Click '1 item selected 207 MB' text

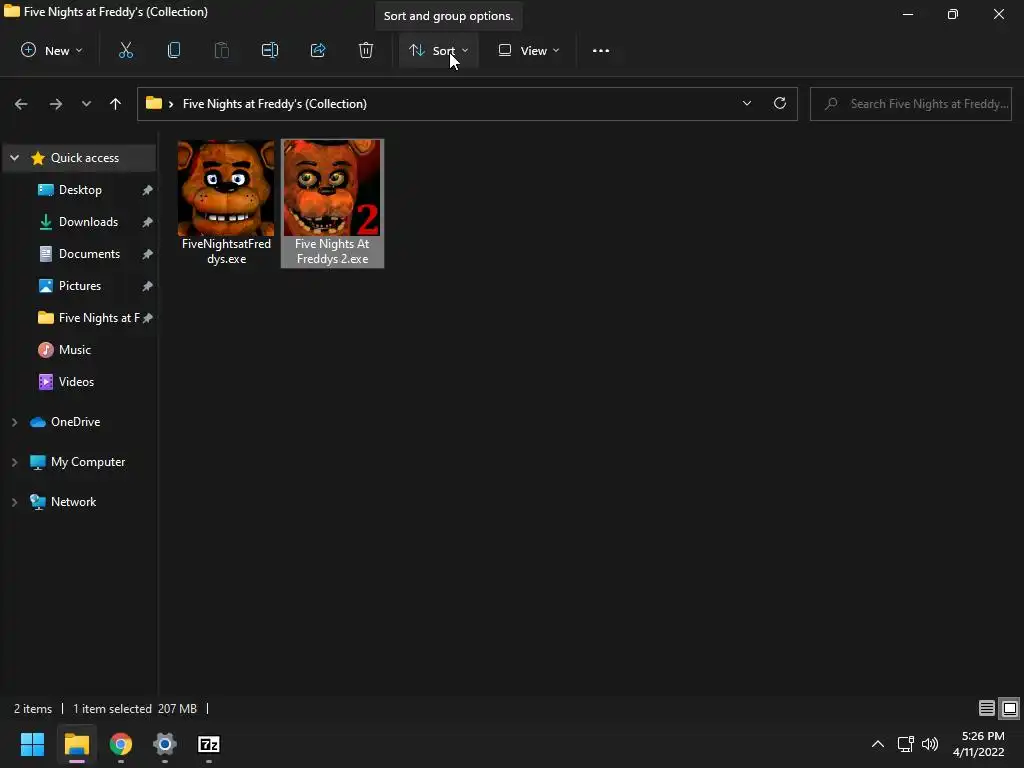coord(135,709)
